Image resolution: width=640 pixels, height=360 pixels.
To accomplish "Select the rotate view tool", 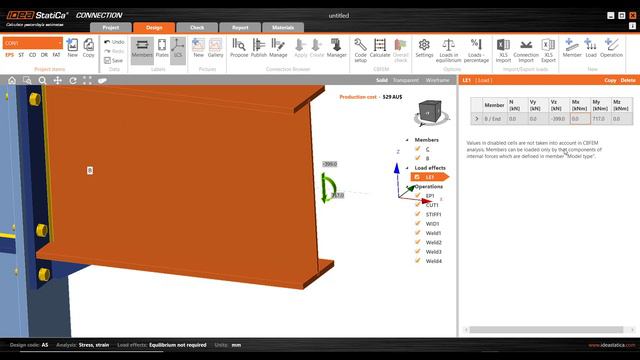I will pyautogui.click(x=73, y=80).
